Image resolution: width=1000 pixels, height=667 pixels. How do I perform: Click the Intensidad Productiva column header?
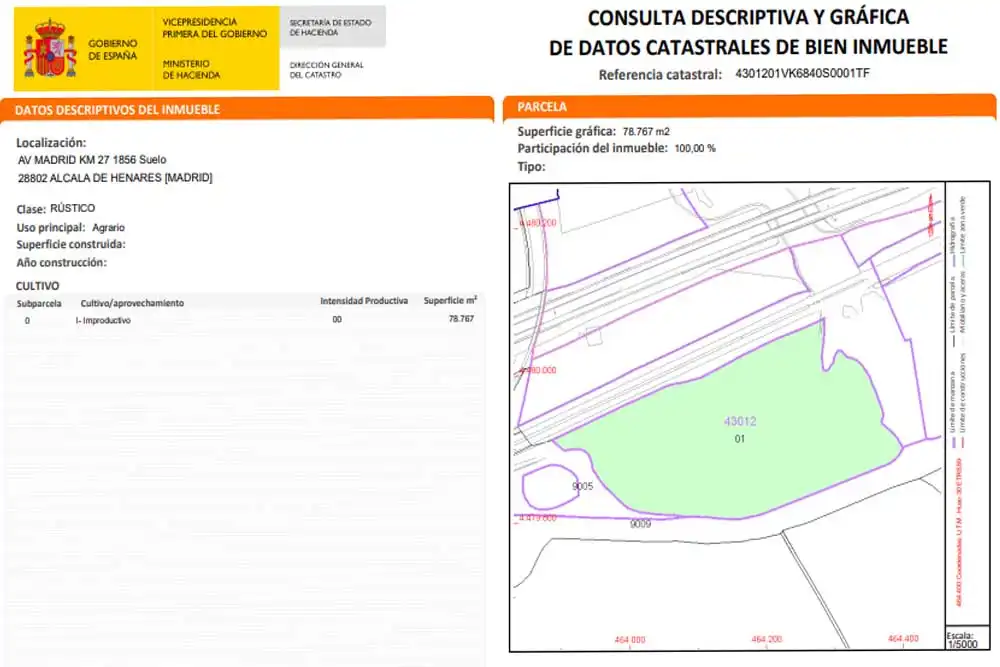tap(364, 301)
